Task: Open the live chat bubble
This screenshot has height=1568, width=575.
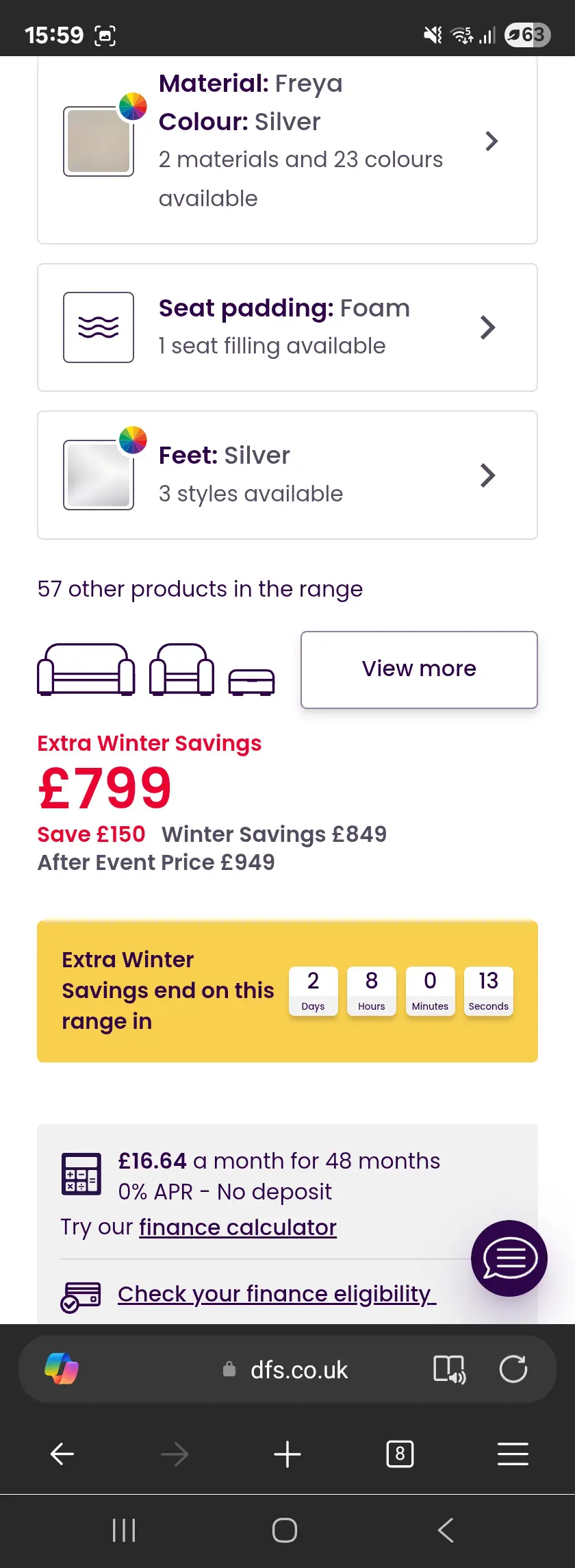Action: tap(509, 1258)
